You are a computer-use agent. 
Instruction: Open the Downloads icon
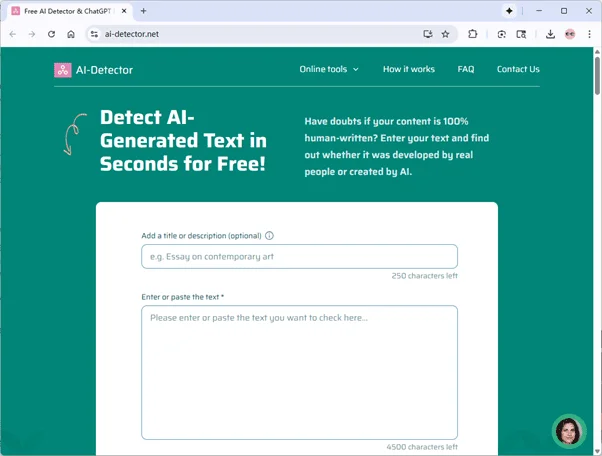click(x=550, y=34)
